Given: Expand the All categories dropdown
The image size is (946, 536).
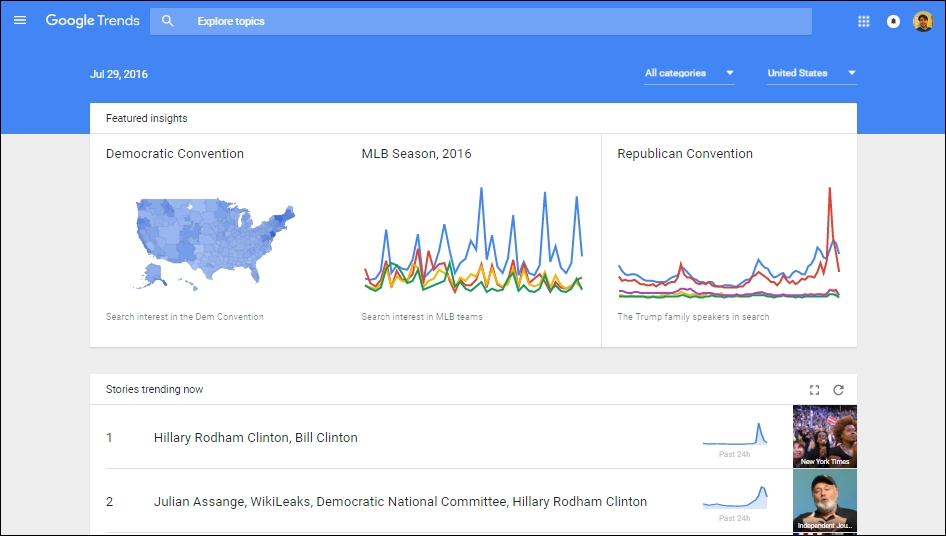Looking at the screenshot, I should (689, 73).
